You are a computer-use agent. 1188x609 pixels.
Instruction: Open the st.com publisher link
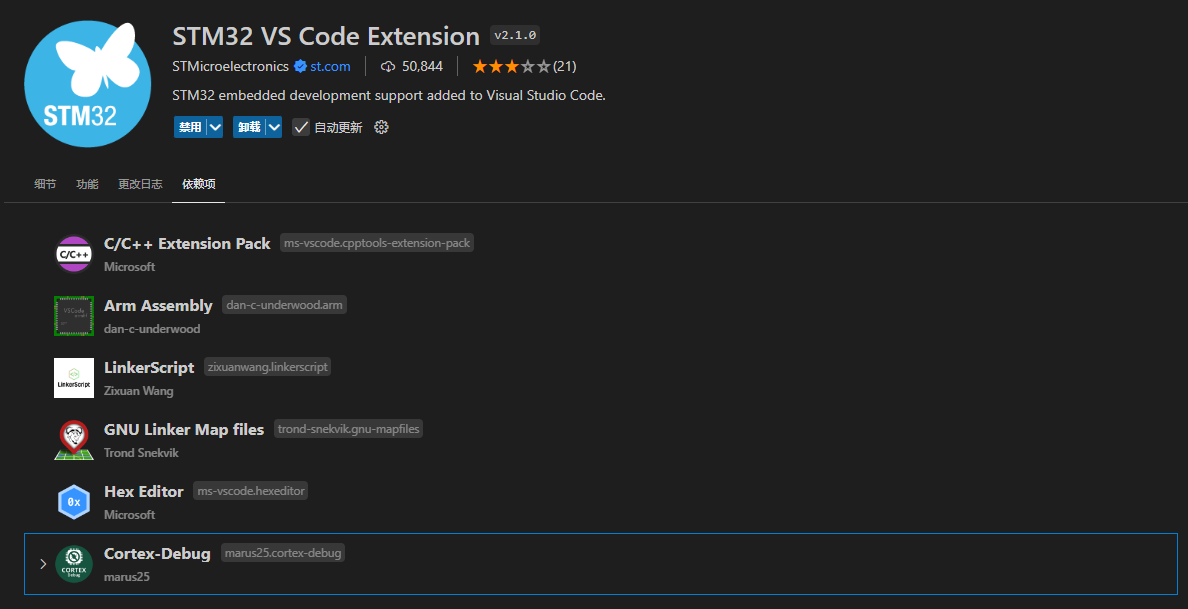[x=330, y=67]
